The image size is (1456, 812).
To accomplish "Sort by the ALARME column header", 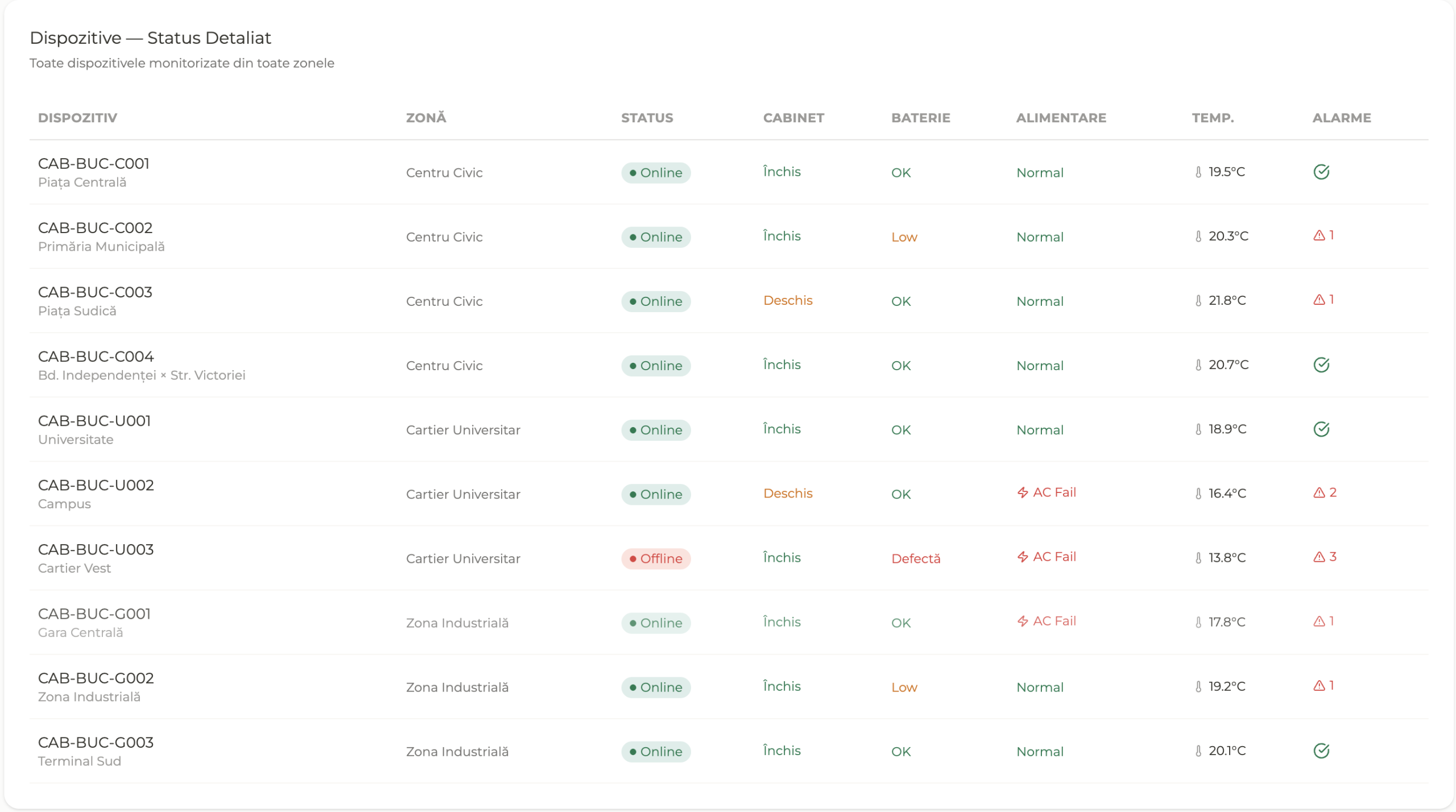I will coord(1342,118).
